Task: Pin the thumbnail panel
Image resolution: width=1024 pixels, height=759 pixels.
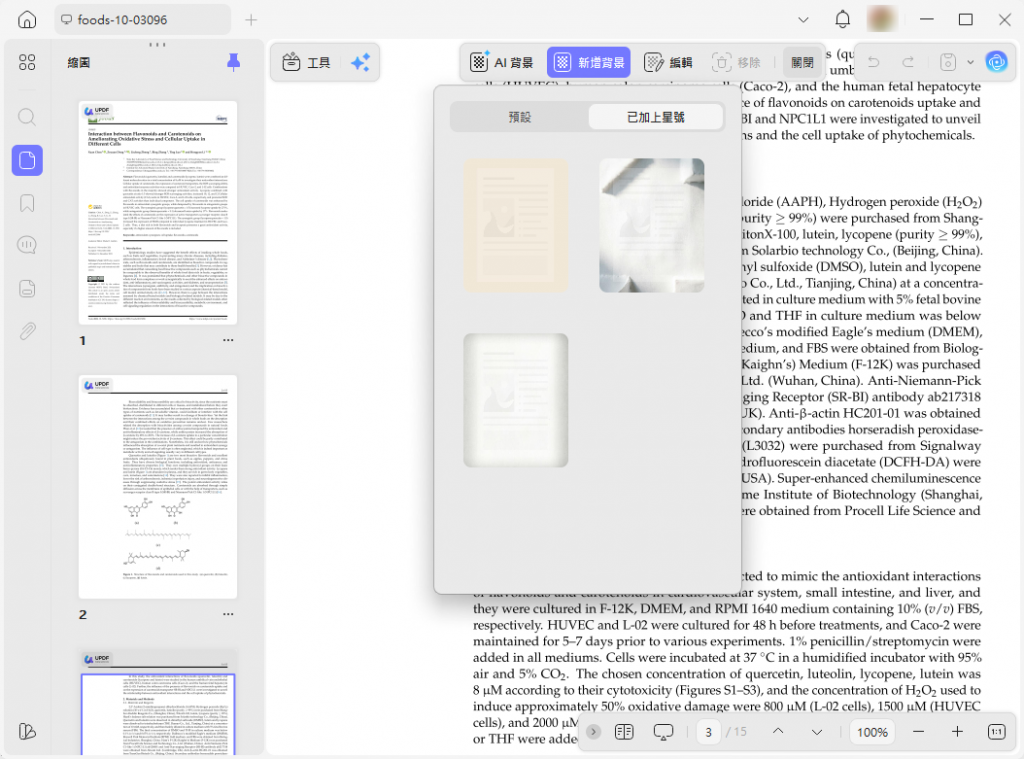Action: [233, 62]
